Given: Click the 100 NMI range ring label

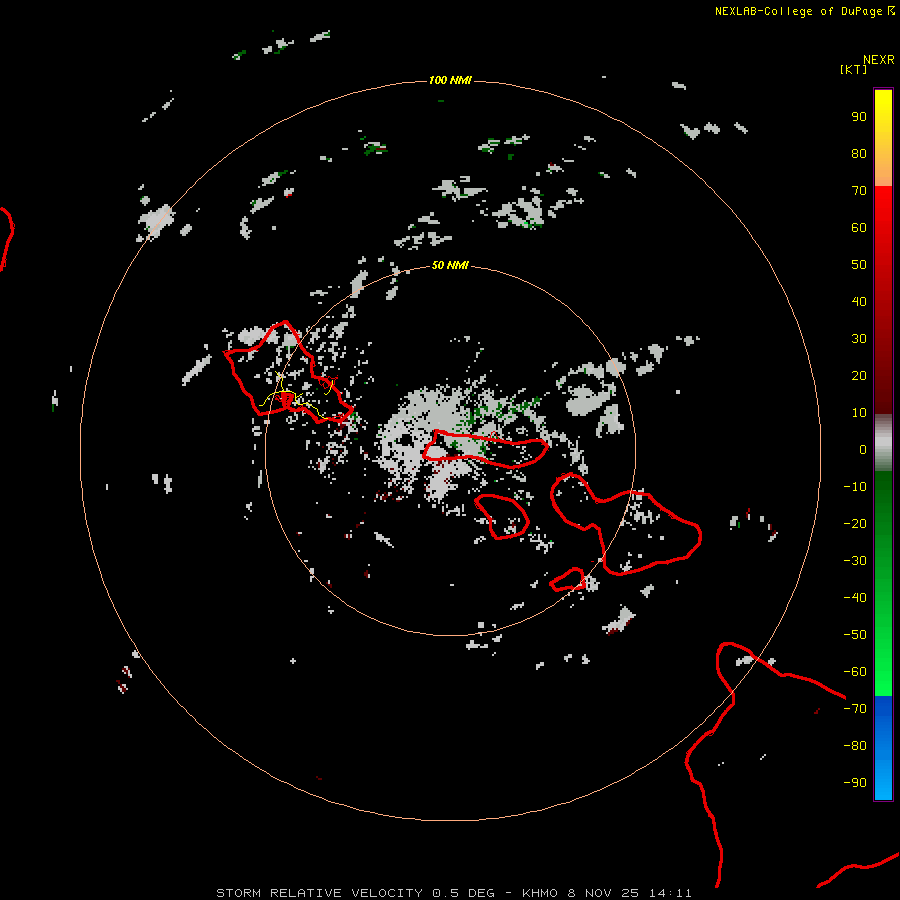Looking at the screenshot, I should [x=450, y=80].
